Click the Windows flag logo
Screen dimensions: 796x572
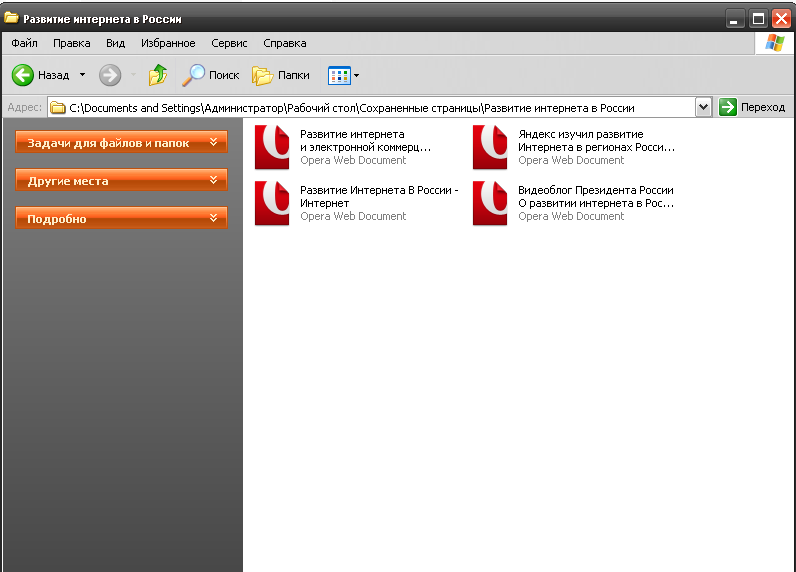pyautogui.click(x=775, y=43)
